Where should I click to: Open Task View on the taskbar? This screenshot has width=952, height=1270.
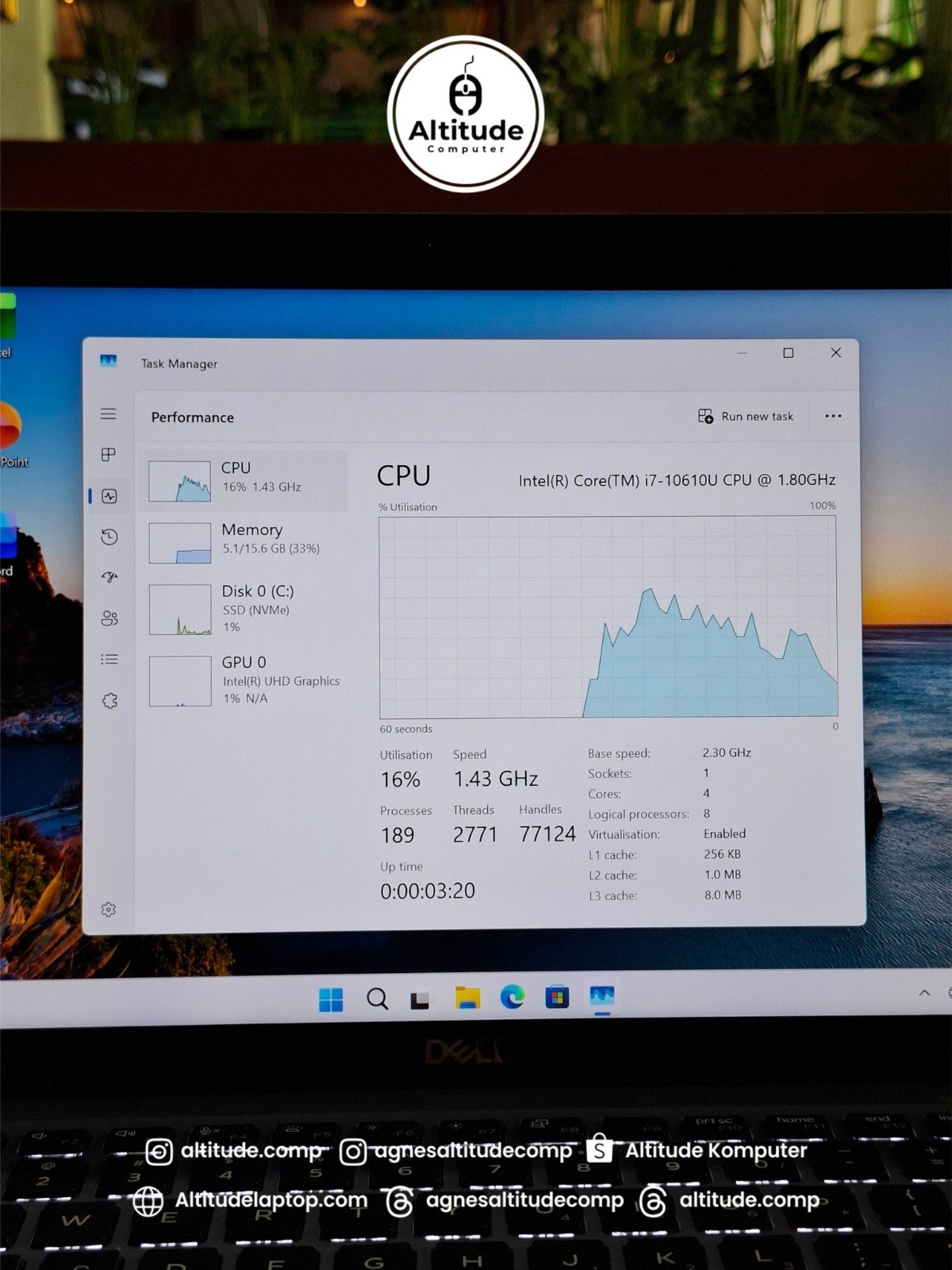click(420, 999)
